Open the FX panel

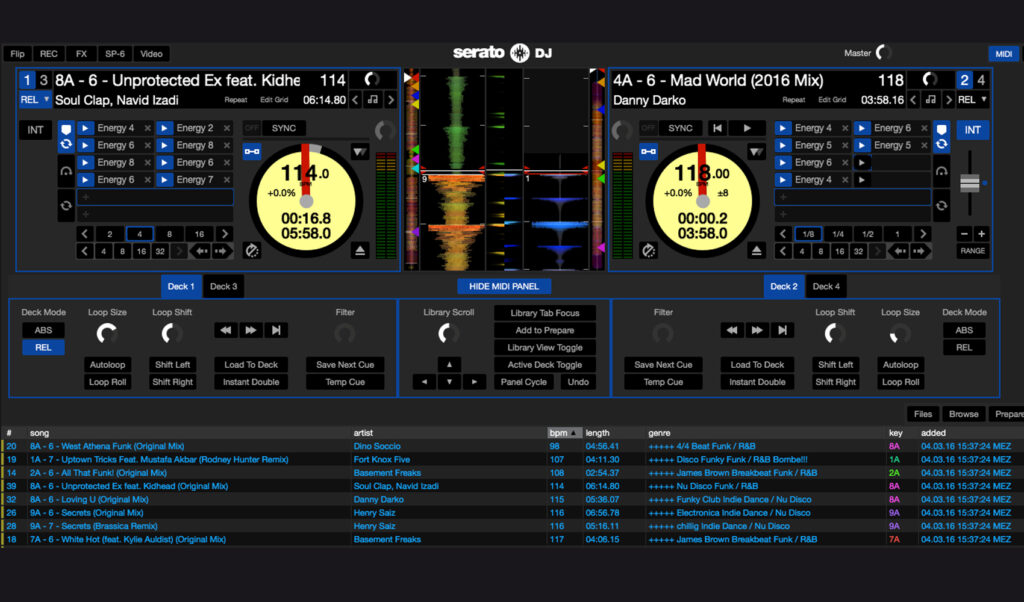[x=81, y=54]
